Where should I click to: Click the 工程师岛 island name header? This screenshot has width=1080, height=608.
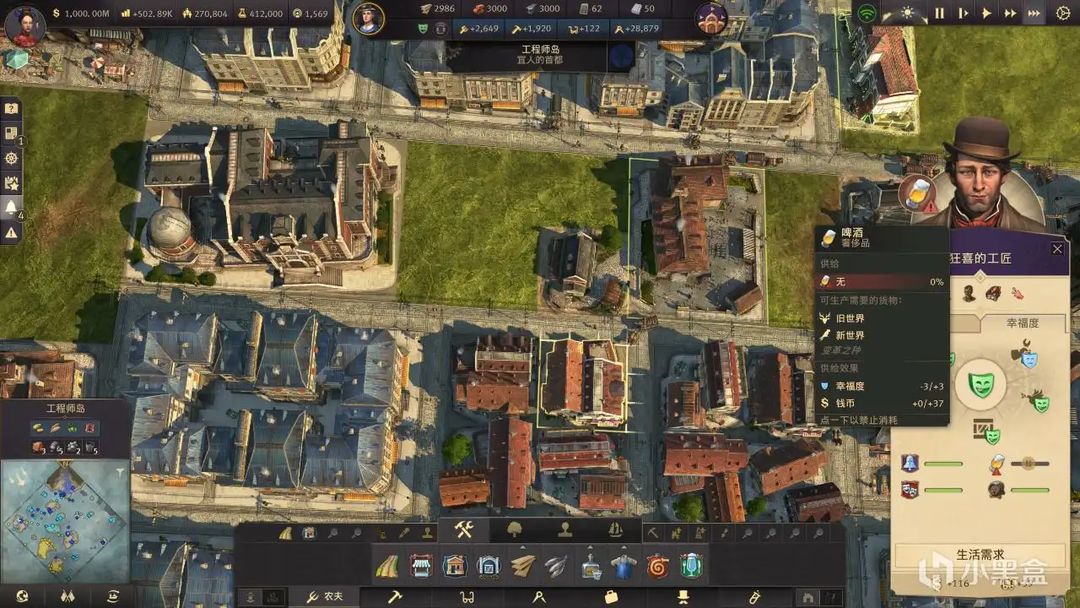click(x=65, y=408)
